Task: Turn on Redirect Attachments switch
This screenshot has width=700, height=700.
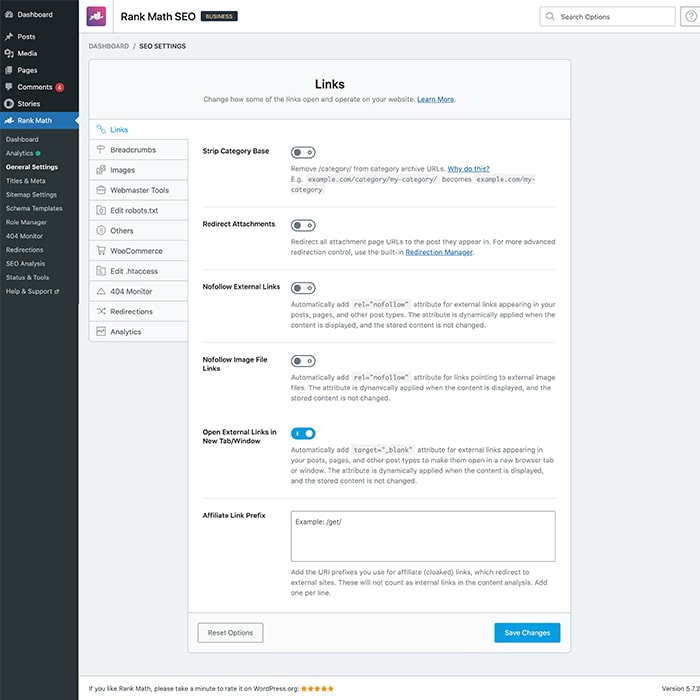Action: 303,225
